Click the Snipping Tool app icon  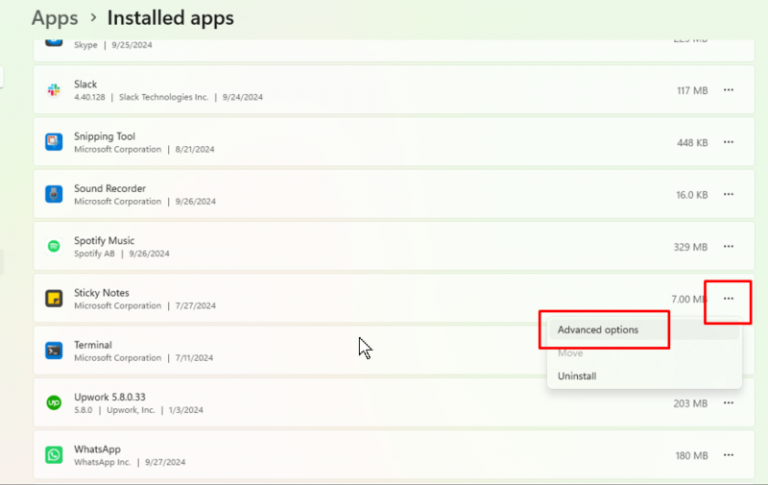[x=54, y=142]
